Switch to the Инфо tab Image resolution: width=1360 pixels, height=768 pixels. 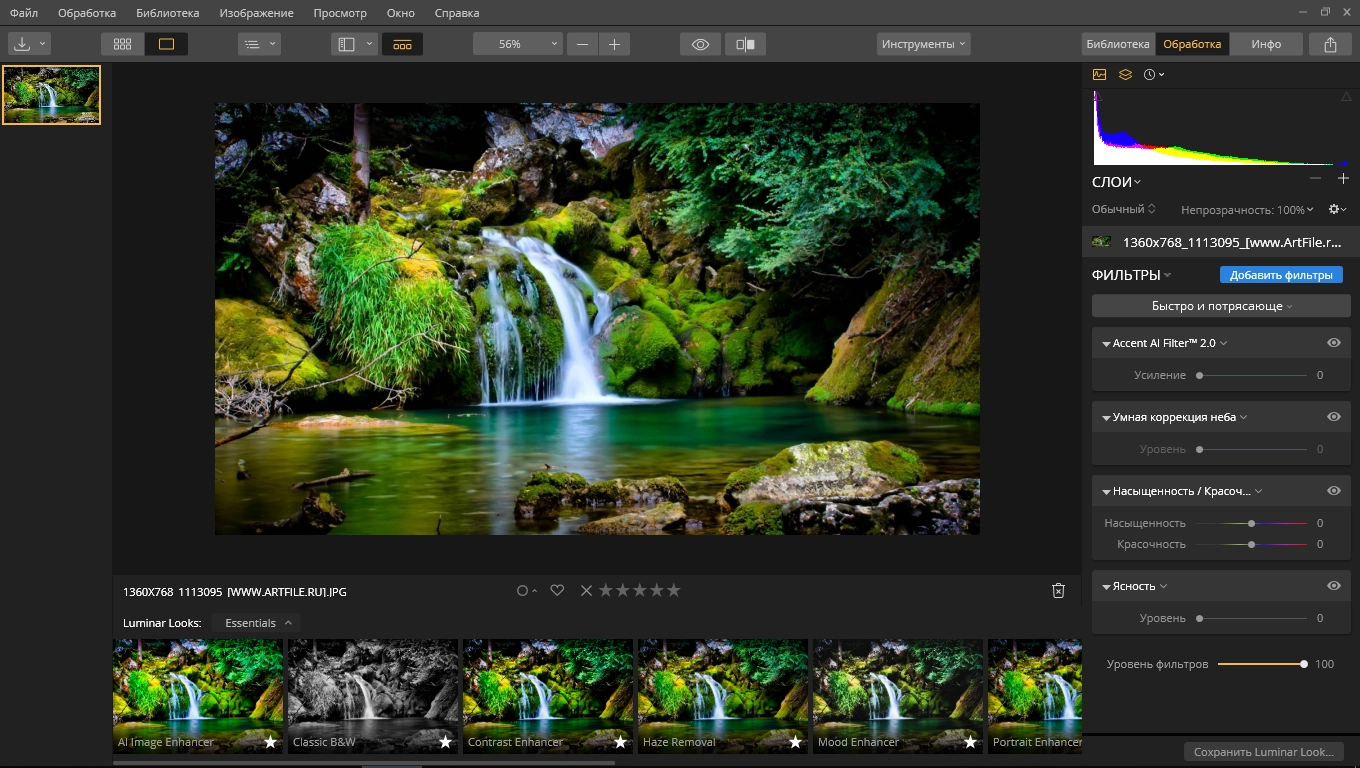1266,44
